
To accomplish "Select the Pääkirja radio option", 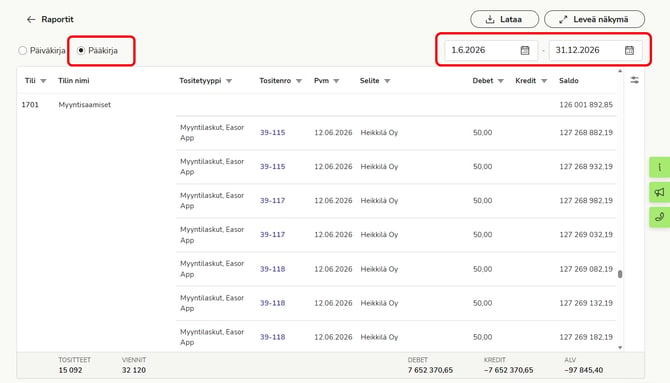I will (x=81, y=50).
